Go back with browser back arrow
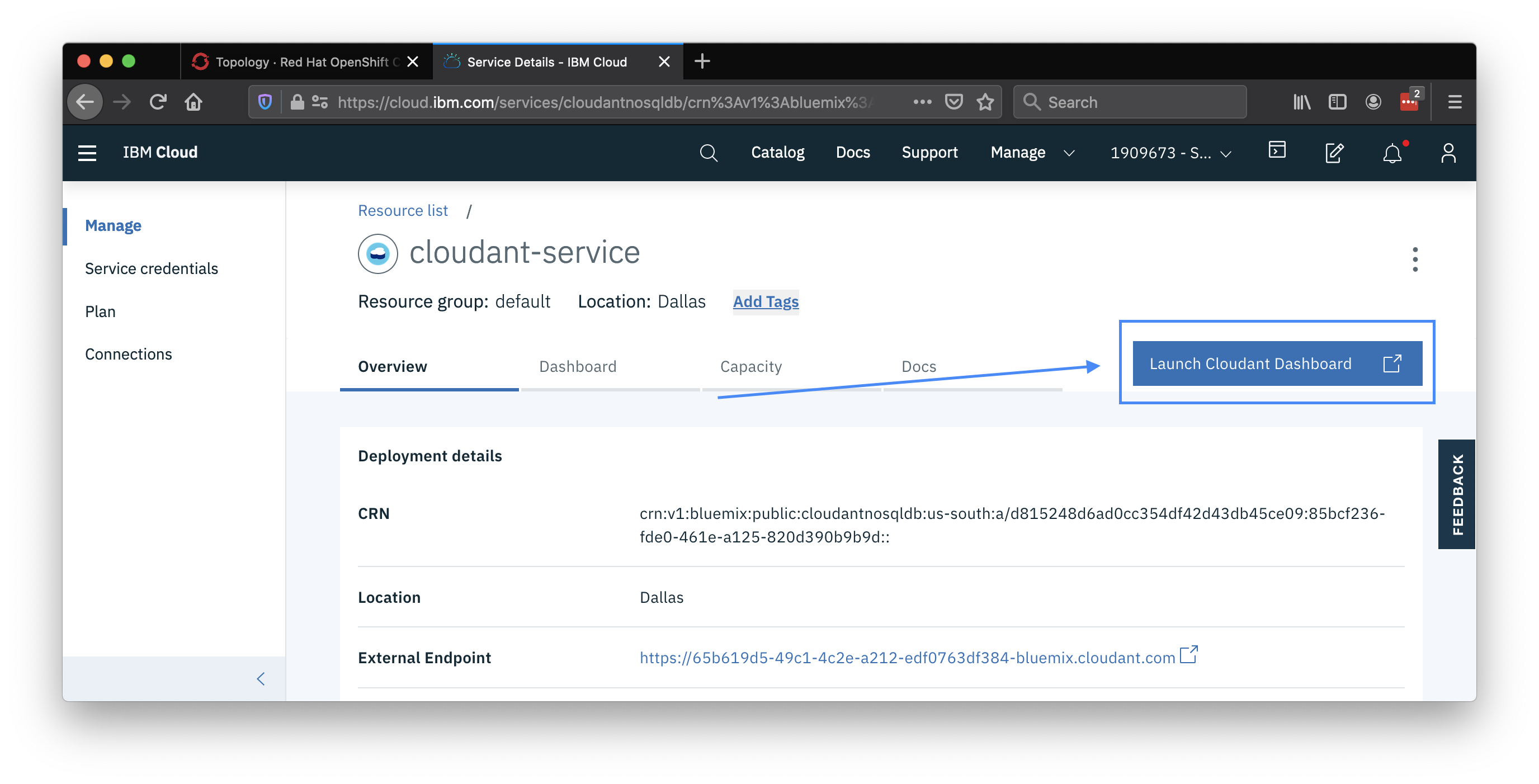 pos(85,102)
